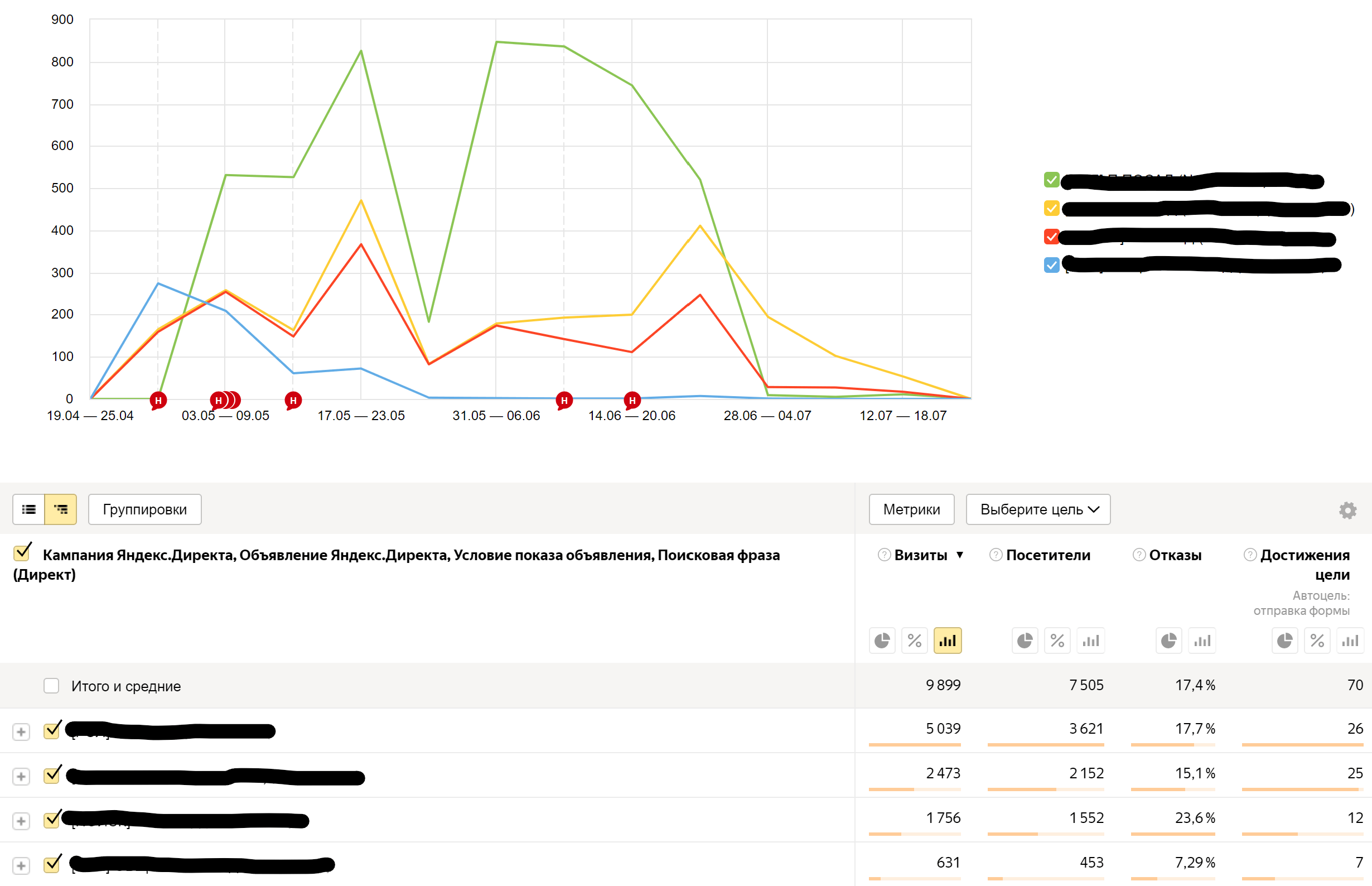This screenshot has height=886, width=1372.
Task: Open help icon next to Посетители
Action: tap(996, 555)
